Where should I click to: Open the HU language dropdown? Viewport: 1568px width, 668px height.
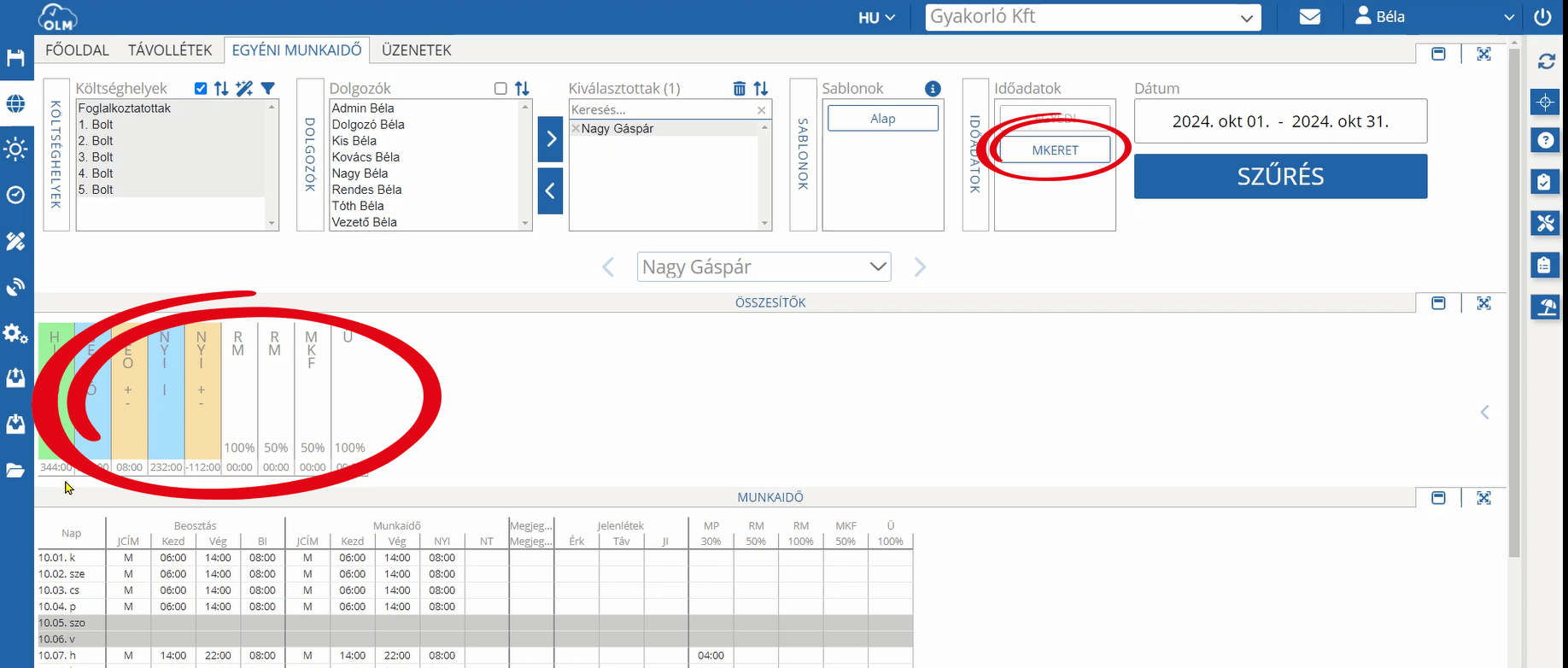pyautogui.click(x=877, y=17)
